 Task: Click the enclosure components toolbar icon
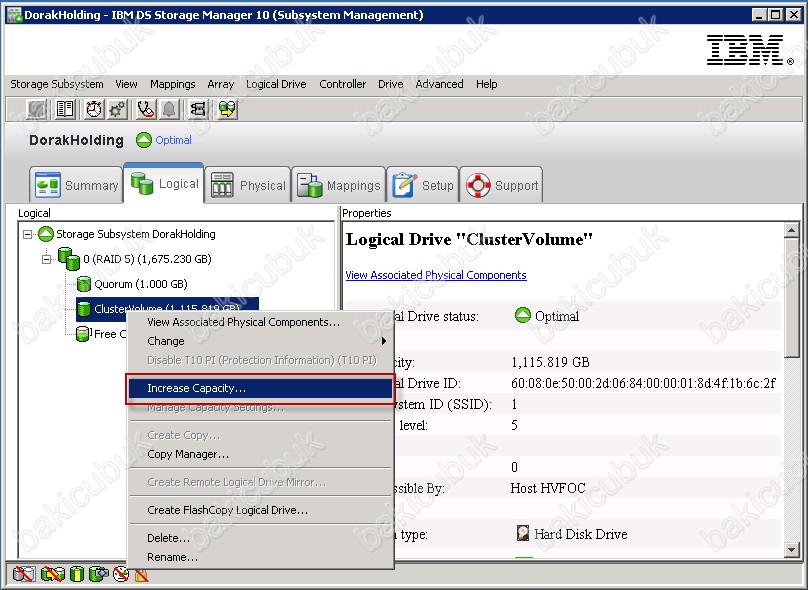coord(198,109)
